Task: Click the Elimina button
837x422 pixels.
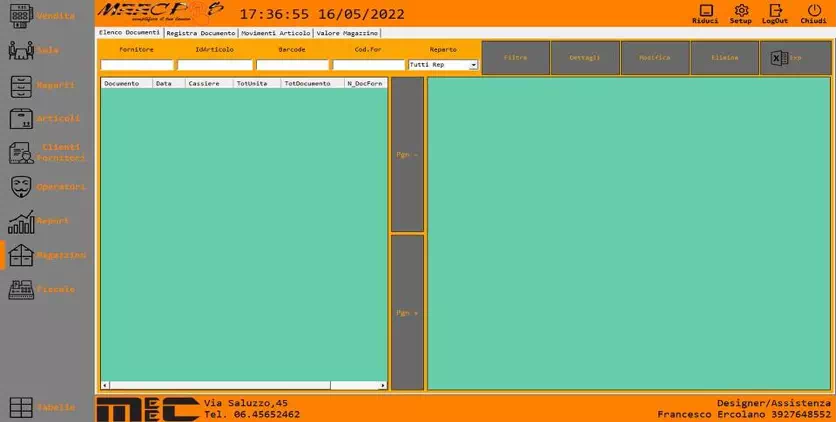Action: [x=725, y=58]
